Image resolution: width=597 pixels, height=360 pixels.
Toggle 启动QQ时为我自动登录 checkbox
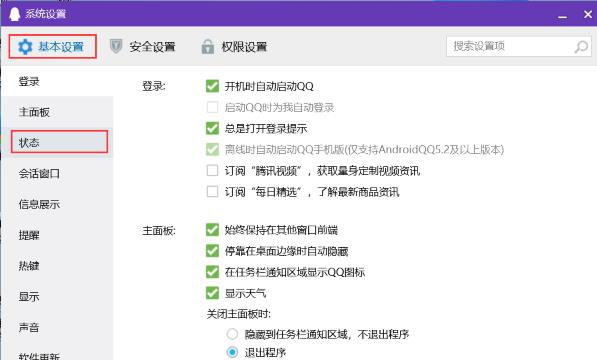(212, 107)
